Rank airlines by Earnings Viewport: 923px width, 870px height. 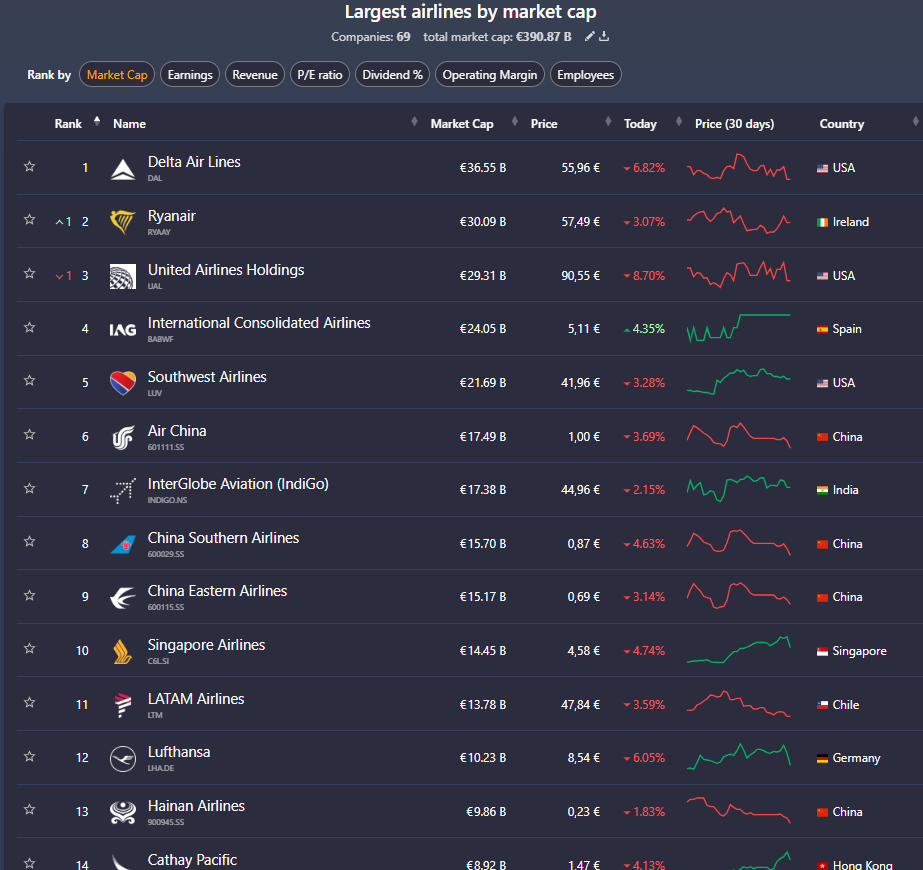(x=190, y=75)
